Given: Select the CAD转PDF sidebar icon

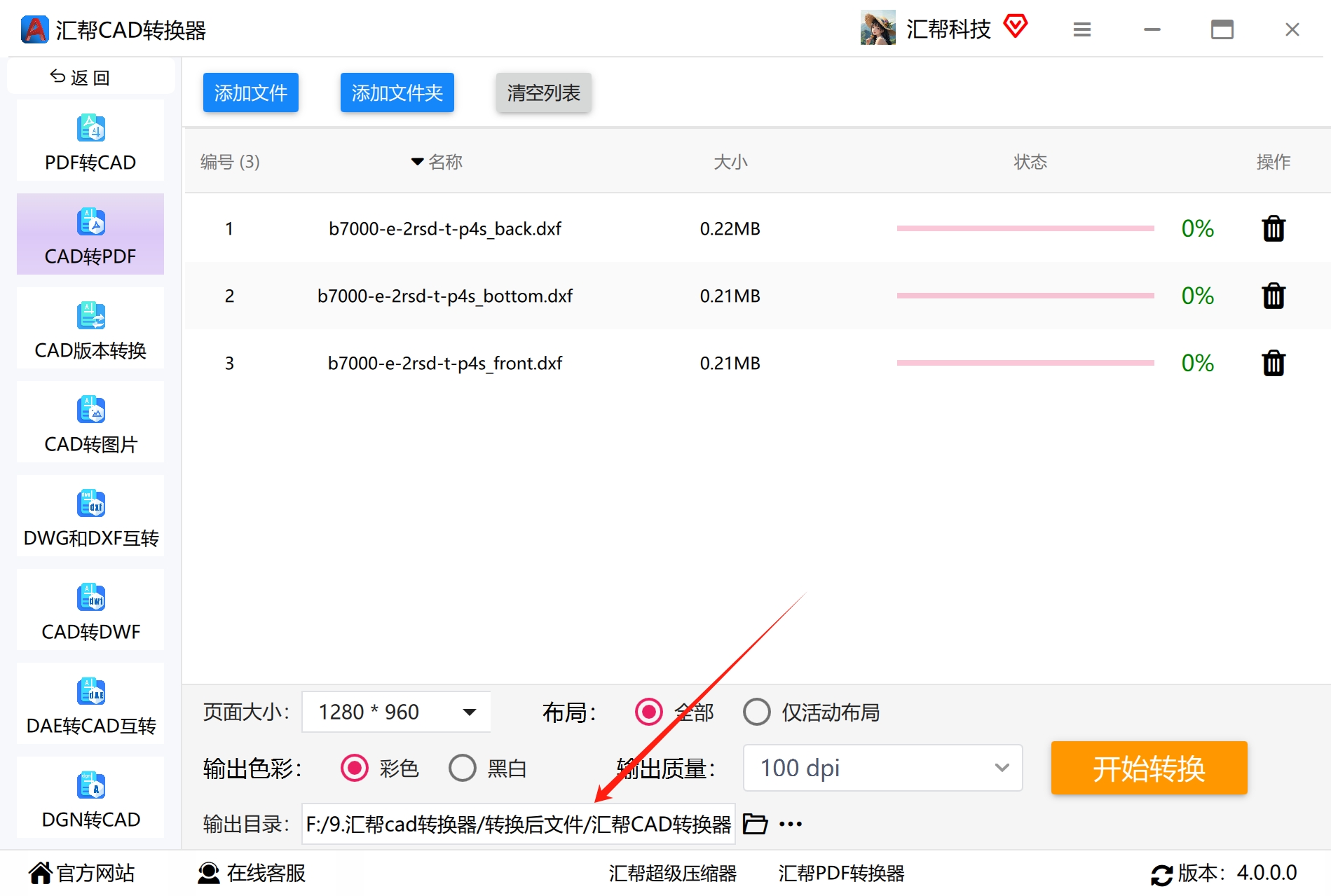Looking at the screenshot, I should pos(90,222).
